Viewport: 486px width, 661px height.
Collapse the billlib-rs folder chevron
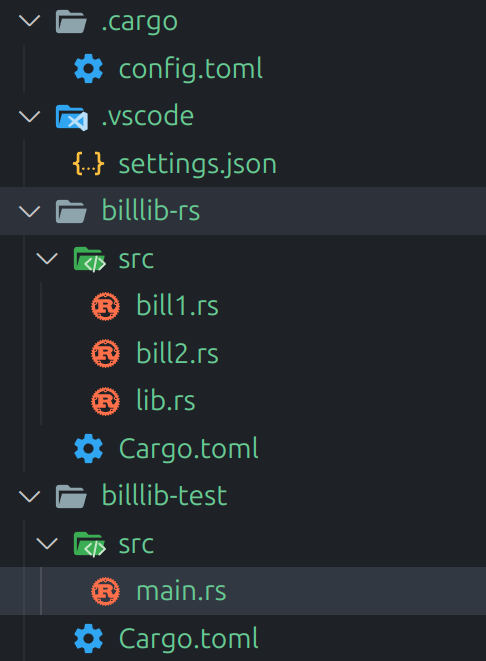click(x=30, y=211)
